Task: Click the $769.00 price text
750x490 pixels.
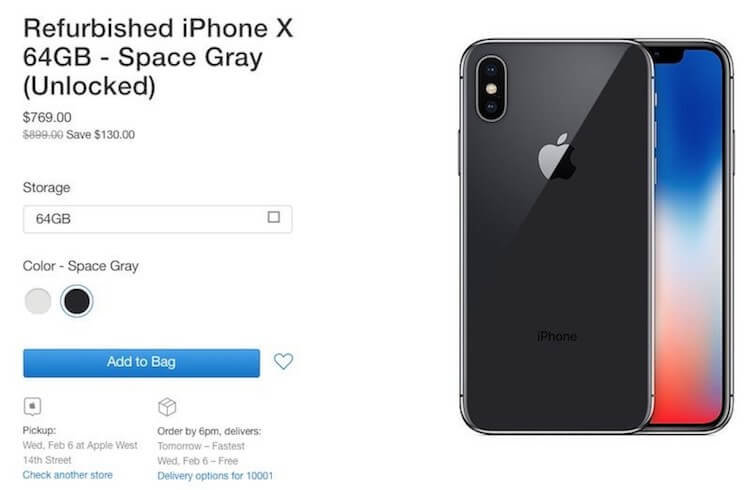Action: (x=47, y=117)
